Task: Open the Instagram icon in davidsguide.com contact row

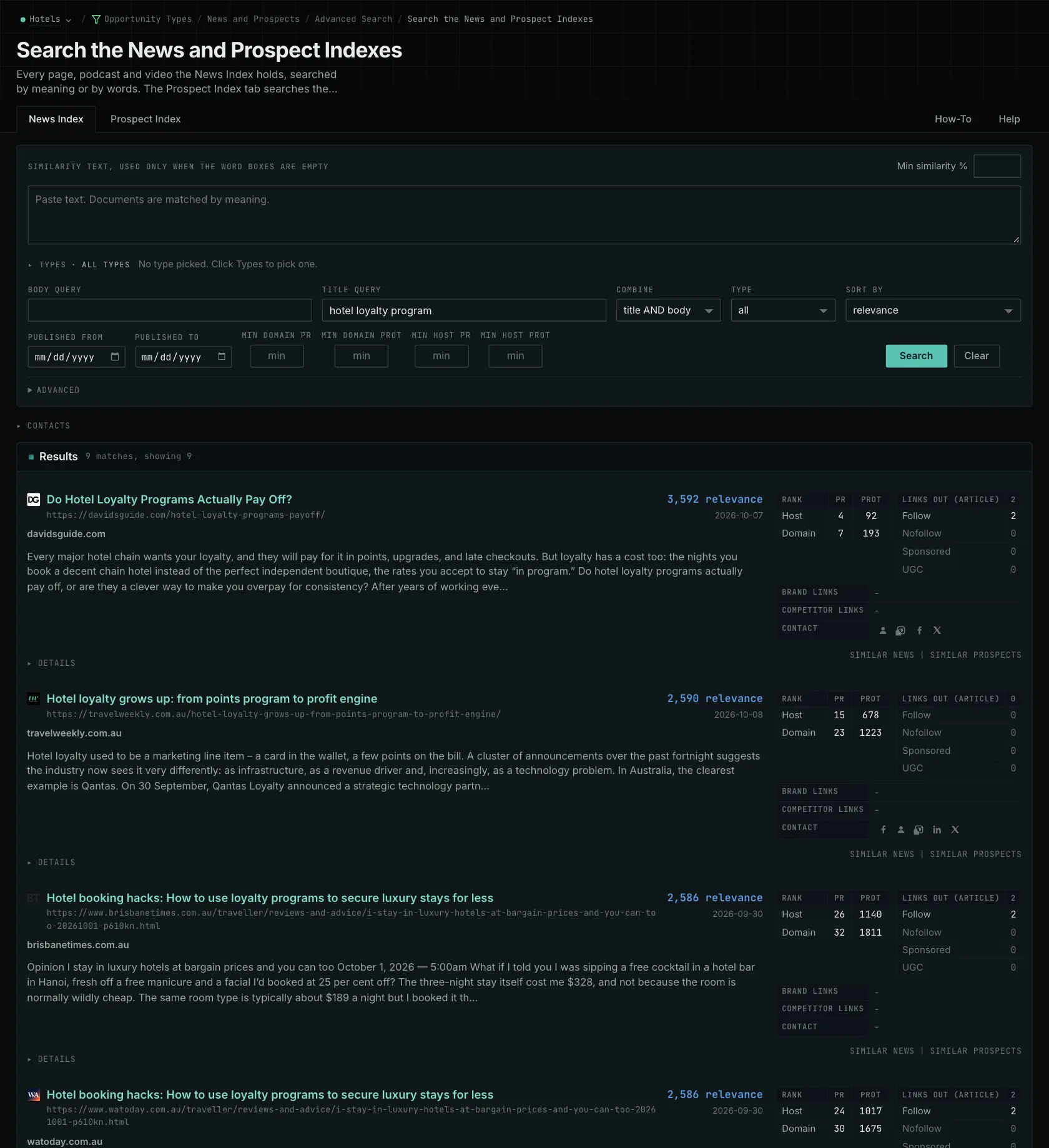Action: pos(900,631)
